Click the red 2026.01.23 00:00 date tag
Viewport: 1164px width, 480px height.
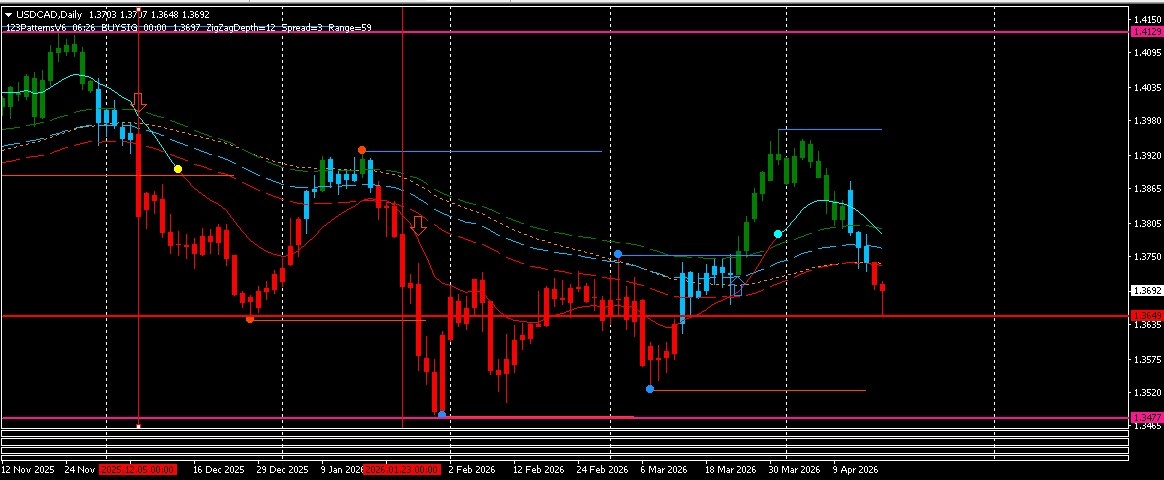[x=402, y=470]
